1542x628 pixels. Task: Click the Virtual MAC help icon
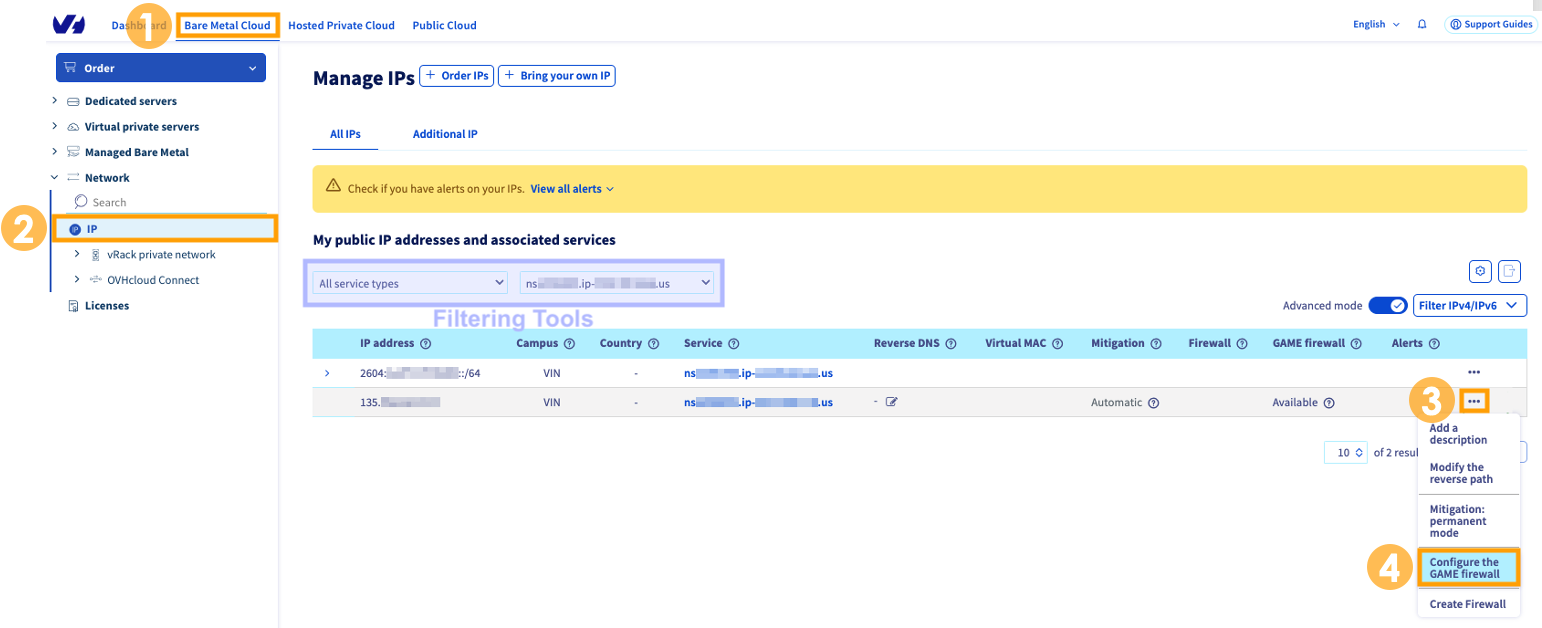pyautogui.click(x=1057, y=343)
